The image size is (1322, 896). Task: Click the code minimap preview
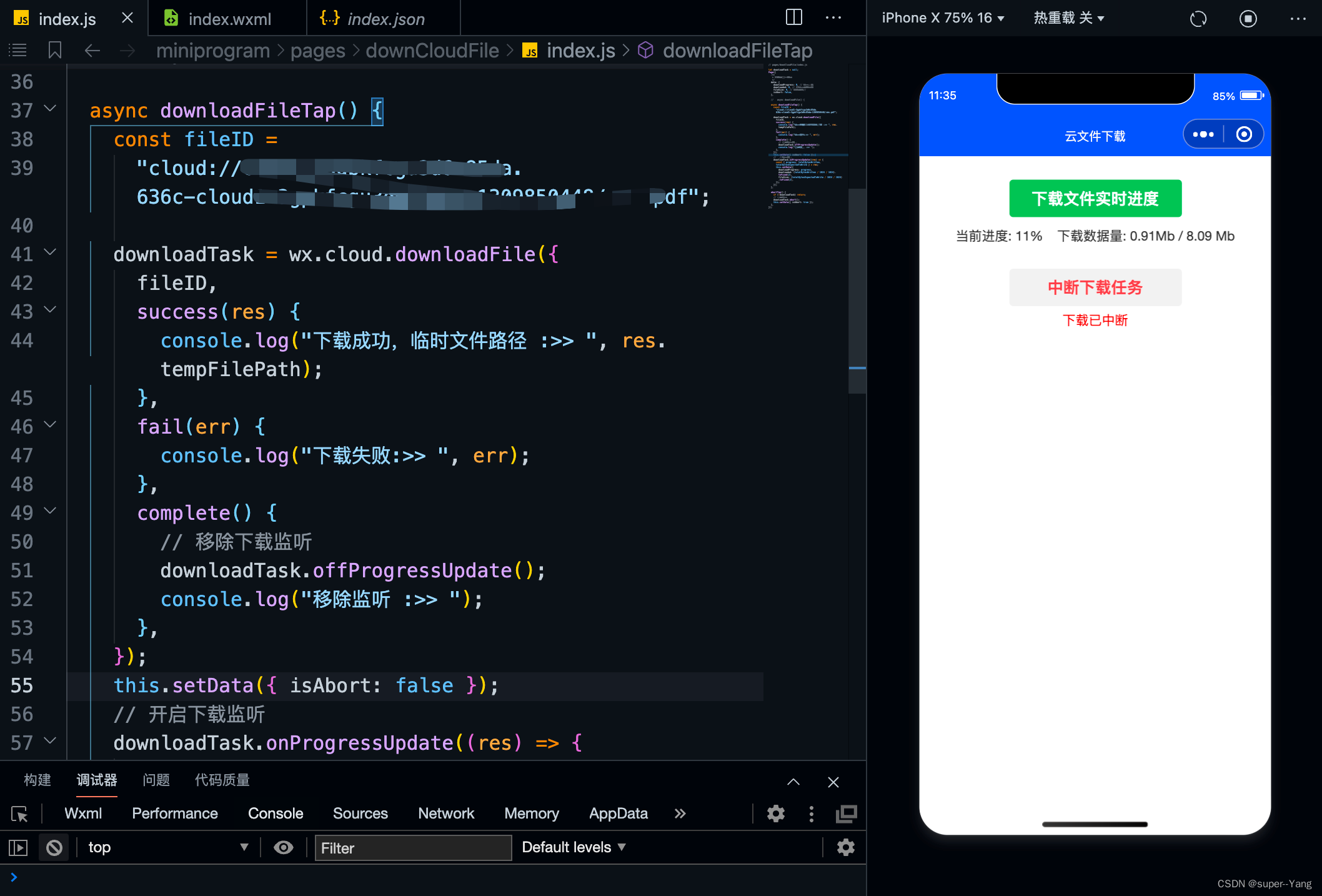(806, 136)
